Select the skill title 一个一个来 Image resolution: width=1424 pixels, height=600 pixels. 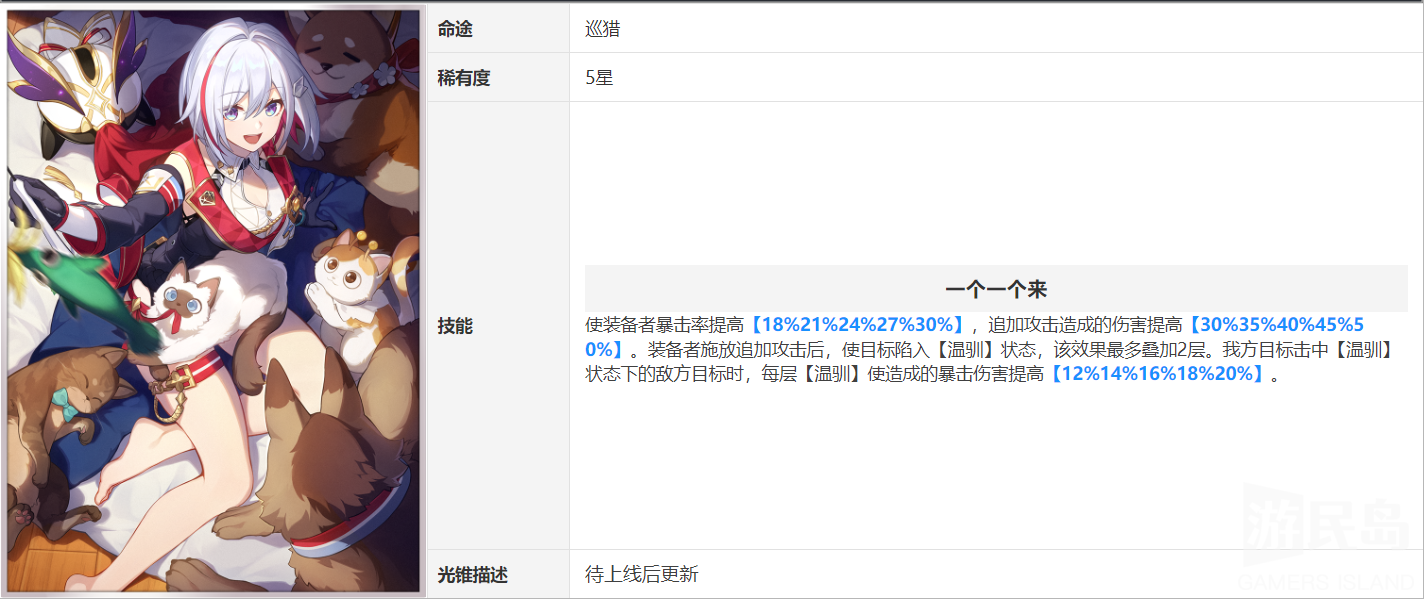996,289
